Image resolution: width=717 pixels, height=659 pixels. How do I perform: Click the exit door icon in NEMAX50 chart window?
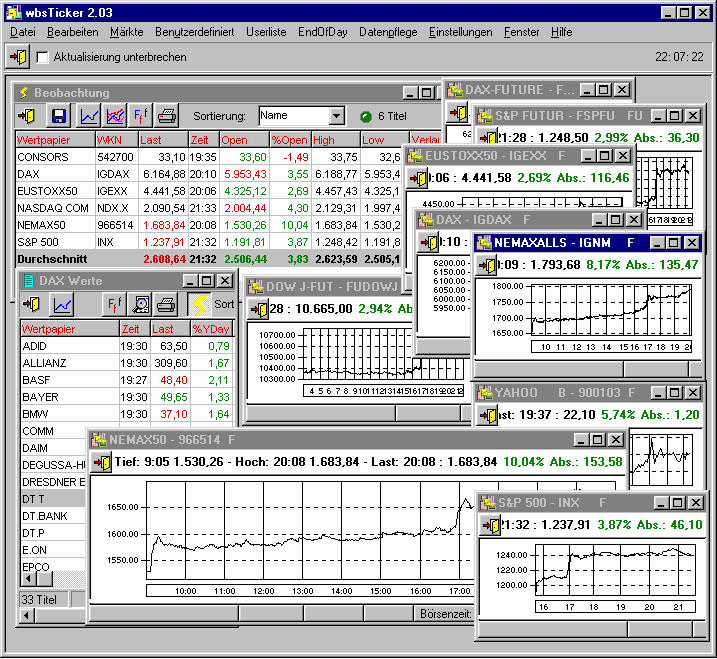(103, 462)
